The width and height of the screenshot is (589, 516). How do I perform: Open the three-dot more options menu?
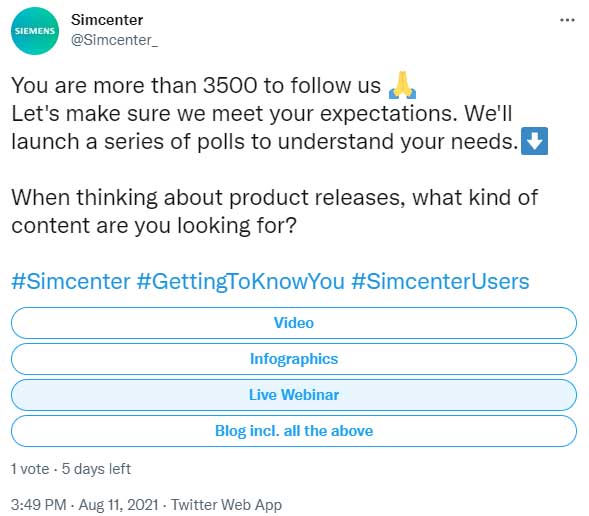567,20
